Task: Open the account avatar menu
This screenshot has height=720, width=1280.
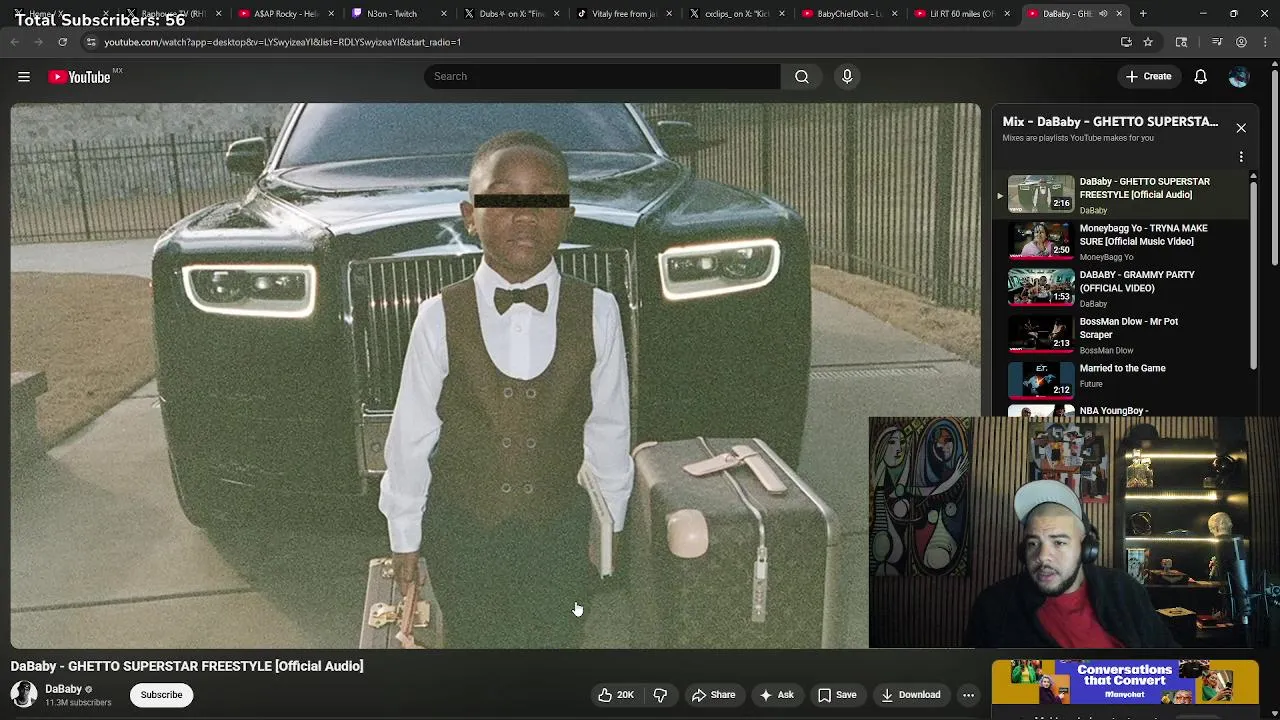Action: 1239,76
